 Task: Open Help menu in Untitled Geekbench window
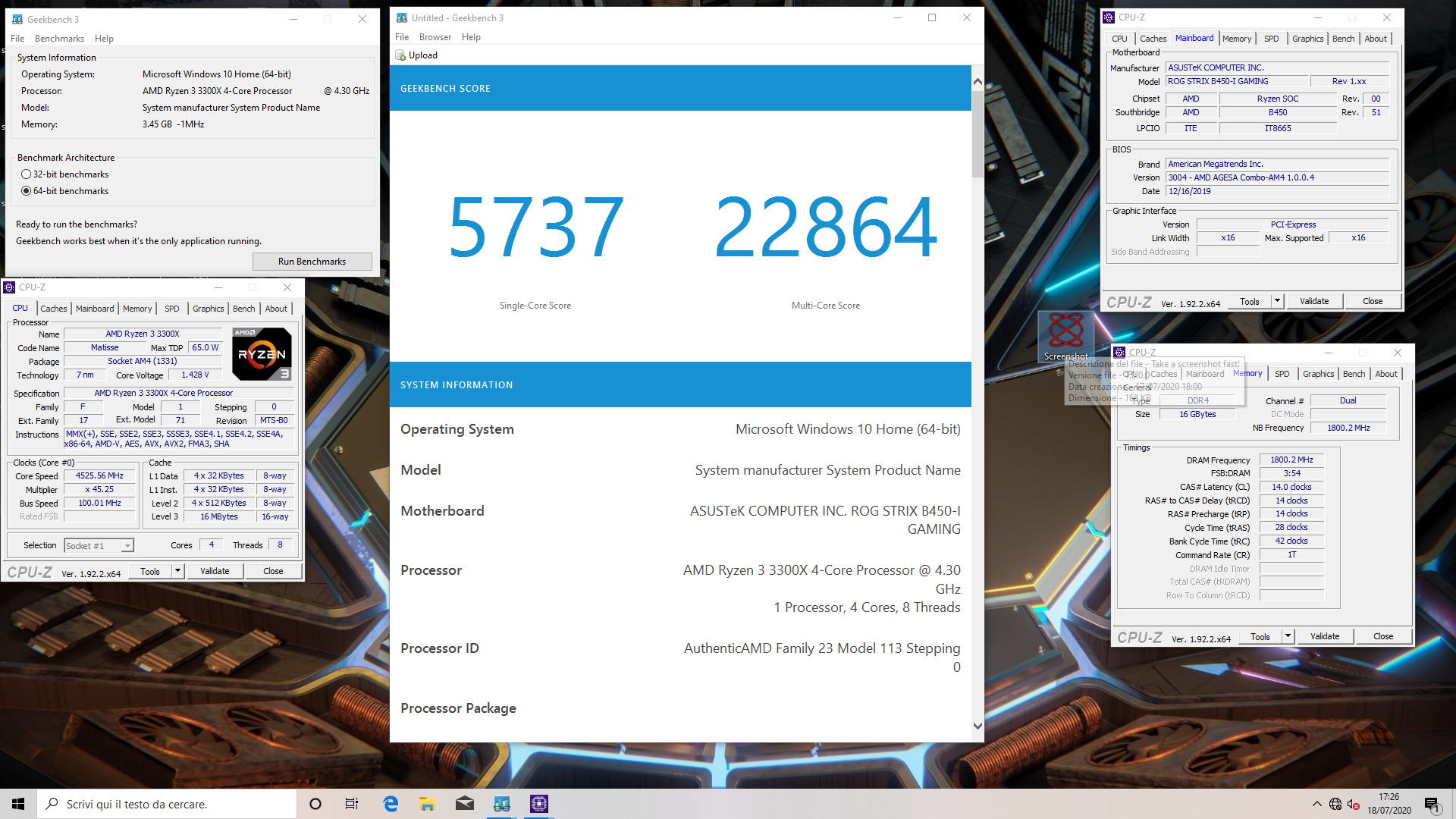point(471,37)
